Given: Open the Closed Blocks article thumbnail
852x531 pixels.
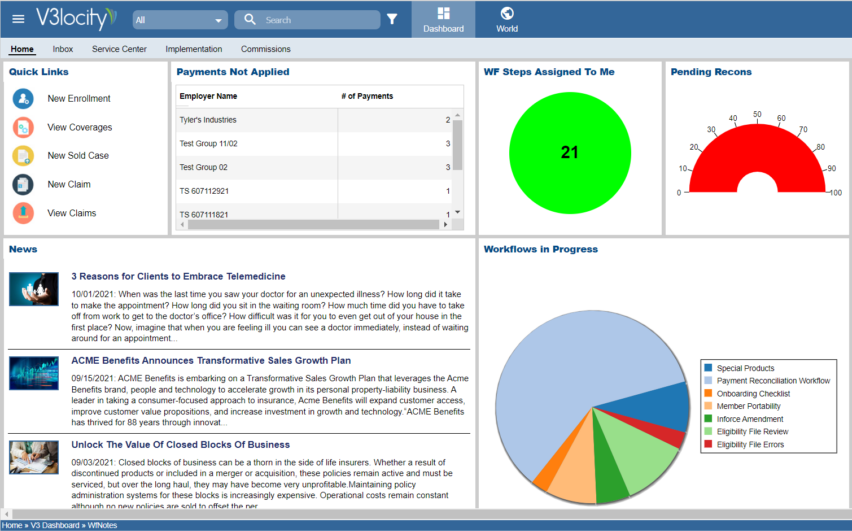Looking at the screenshot, I should 34,457.
